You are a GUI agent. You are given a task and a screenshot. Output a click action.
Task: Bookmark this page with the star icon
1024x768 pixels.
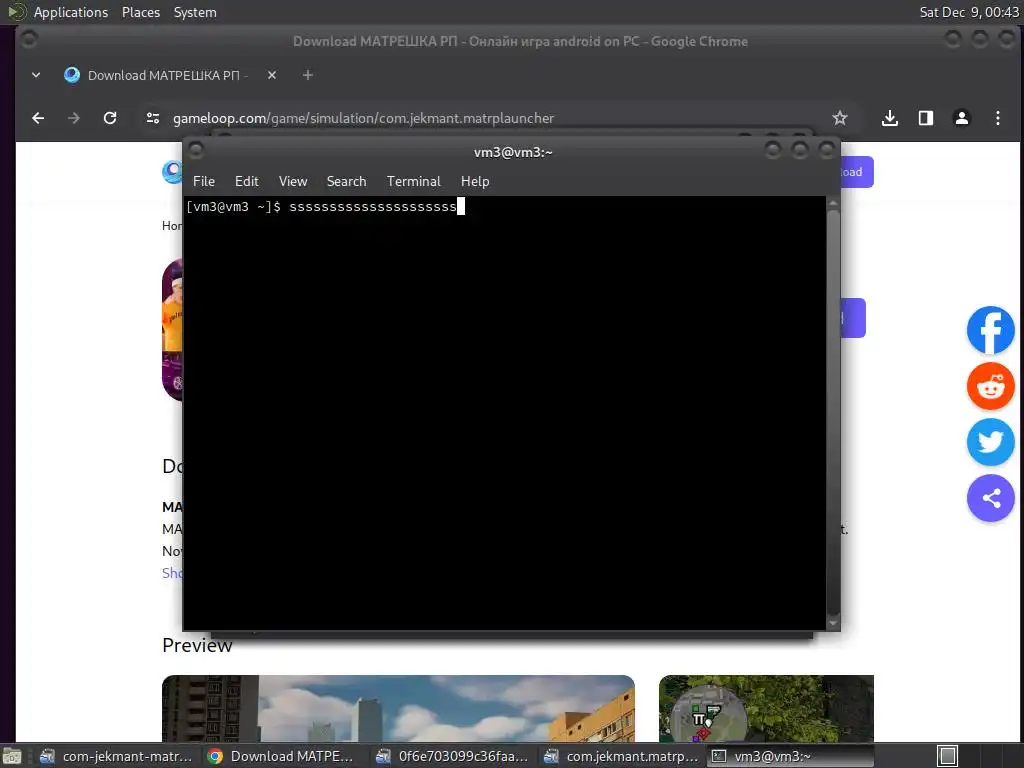(x=840, y=118)
